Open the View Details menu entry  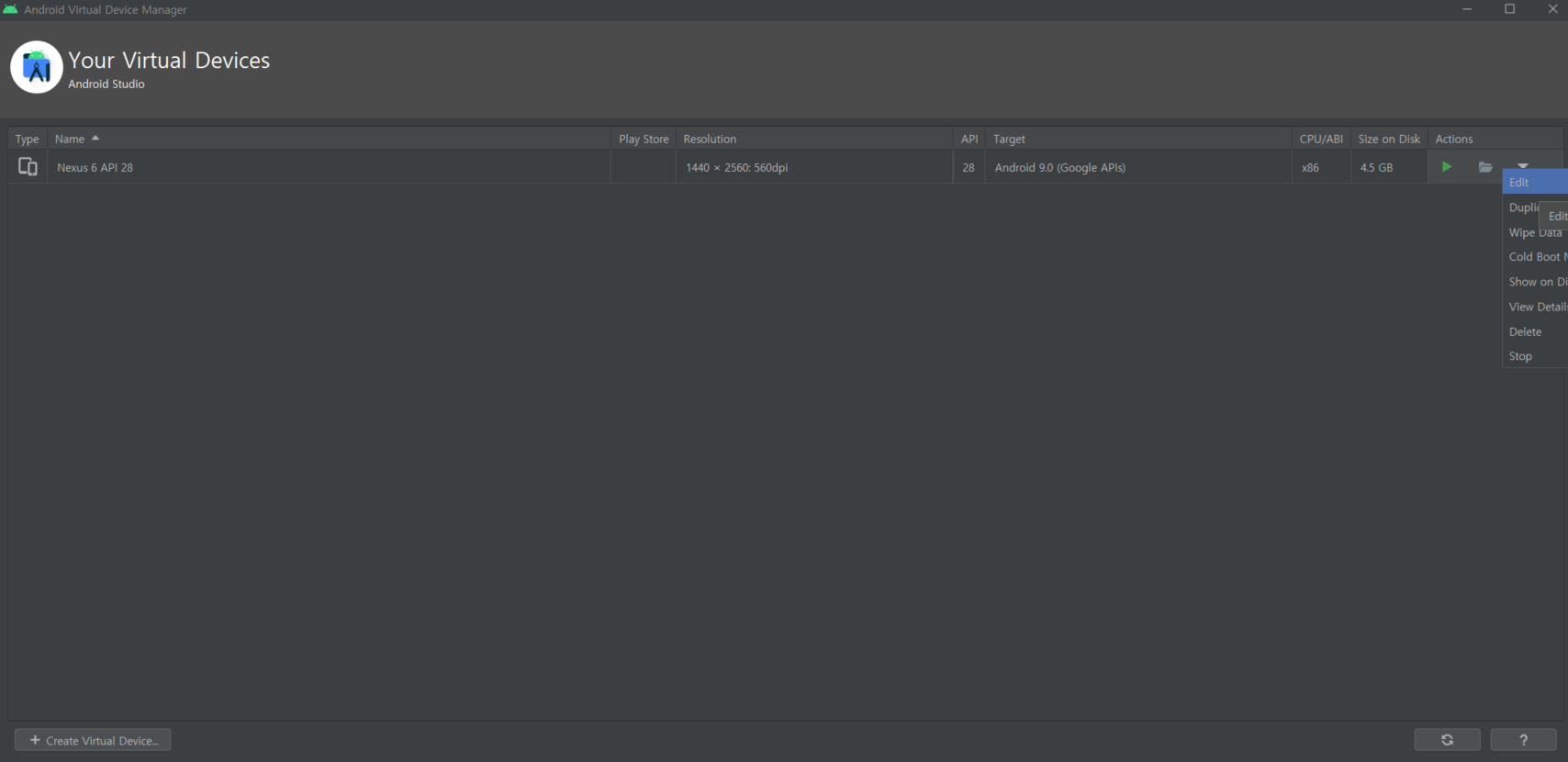1535,307
